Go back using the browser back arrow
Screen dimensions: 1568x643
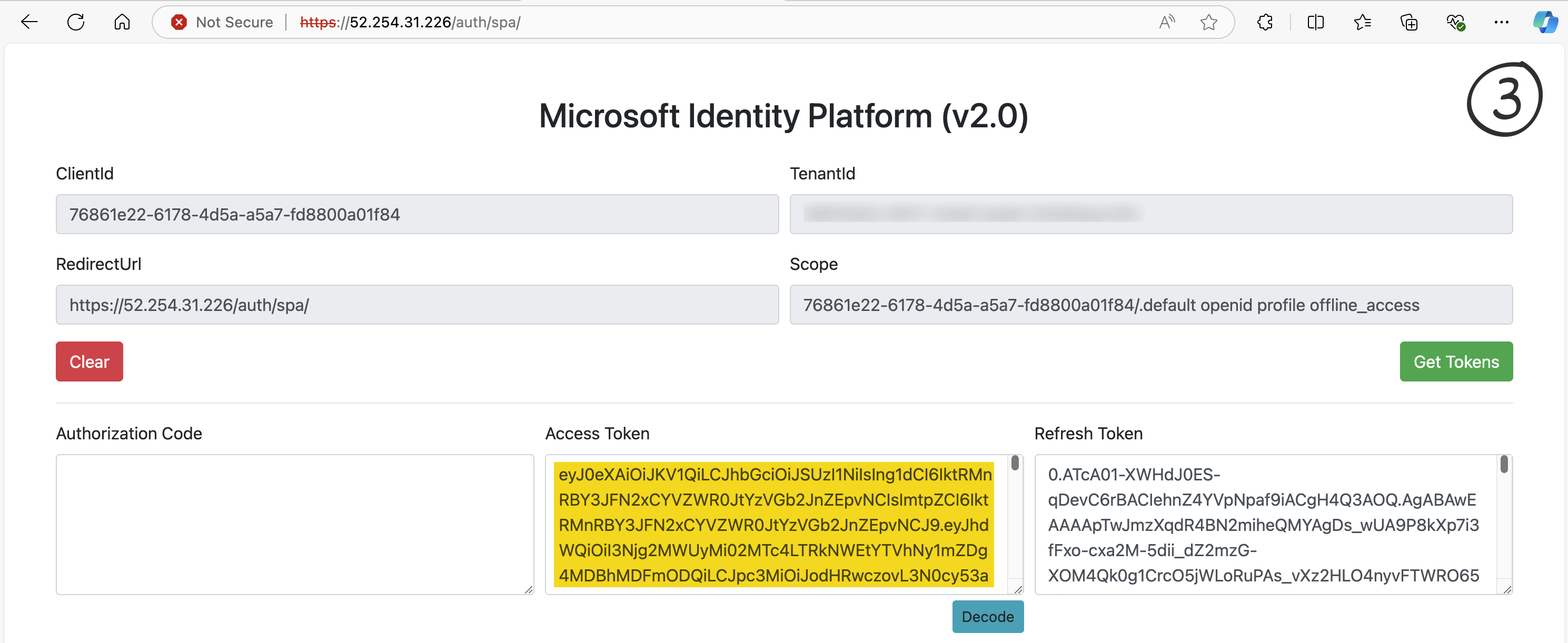[x=29, y=23]
